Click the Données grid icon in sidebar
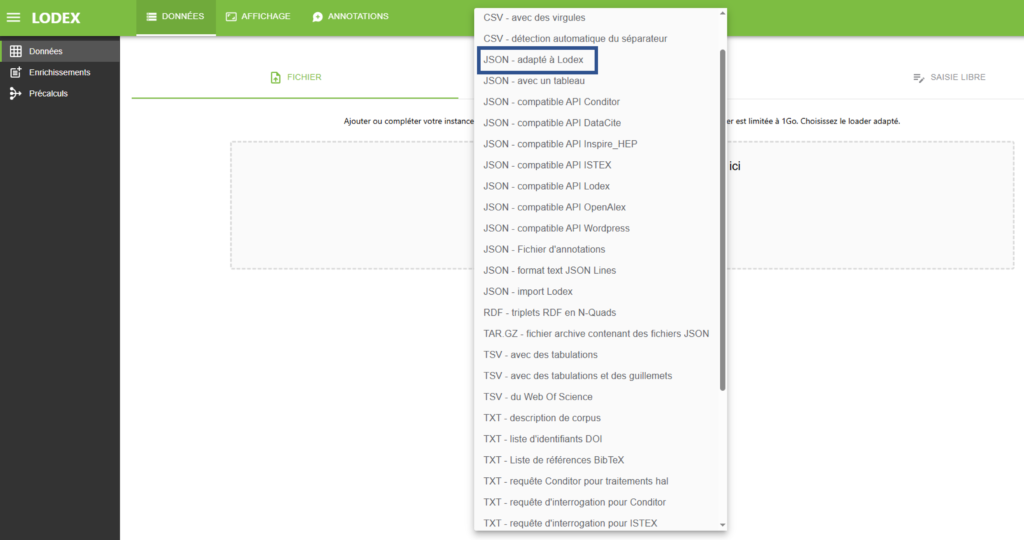The width and height of the screenshot is (1024, 540). click(16, 51)
